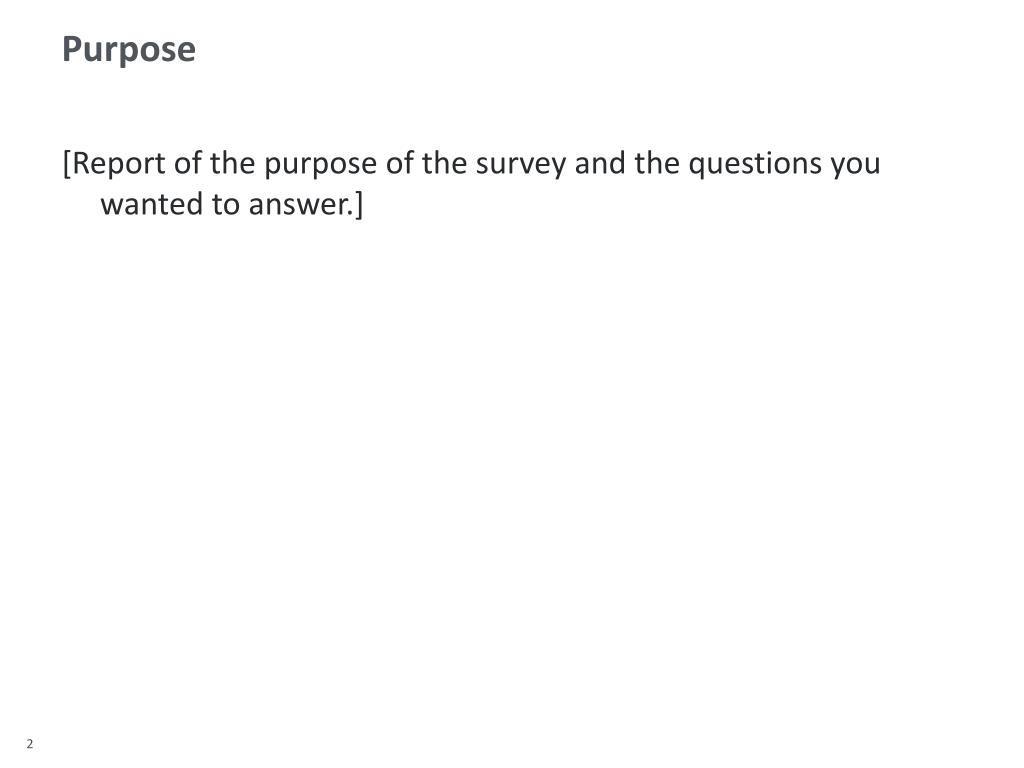Viewport: 1024px width, 768px height.
Task: Click the word wanted on second line
Action: (152, 204)
